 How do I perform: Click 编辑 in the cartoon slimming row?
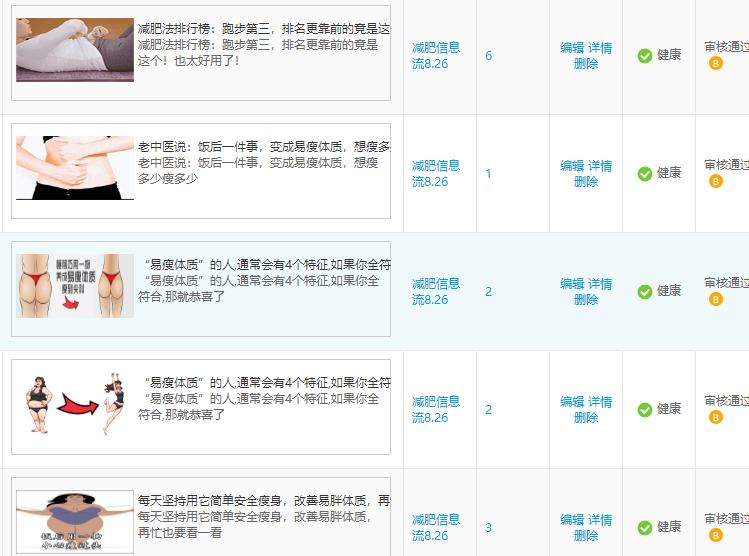[x=572, y=402]
